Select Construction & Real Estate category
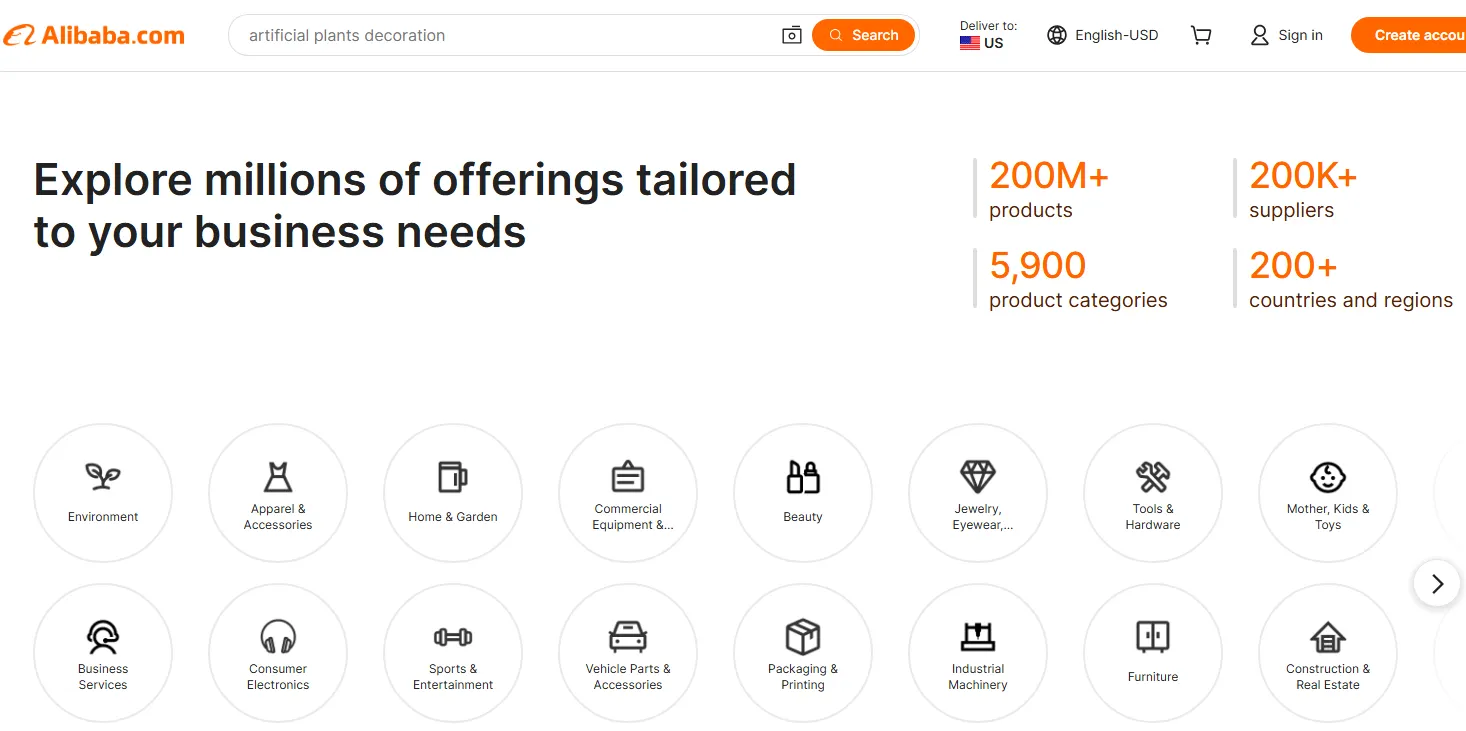 (1328, 652)
